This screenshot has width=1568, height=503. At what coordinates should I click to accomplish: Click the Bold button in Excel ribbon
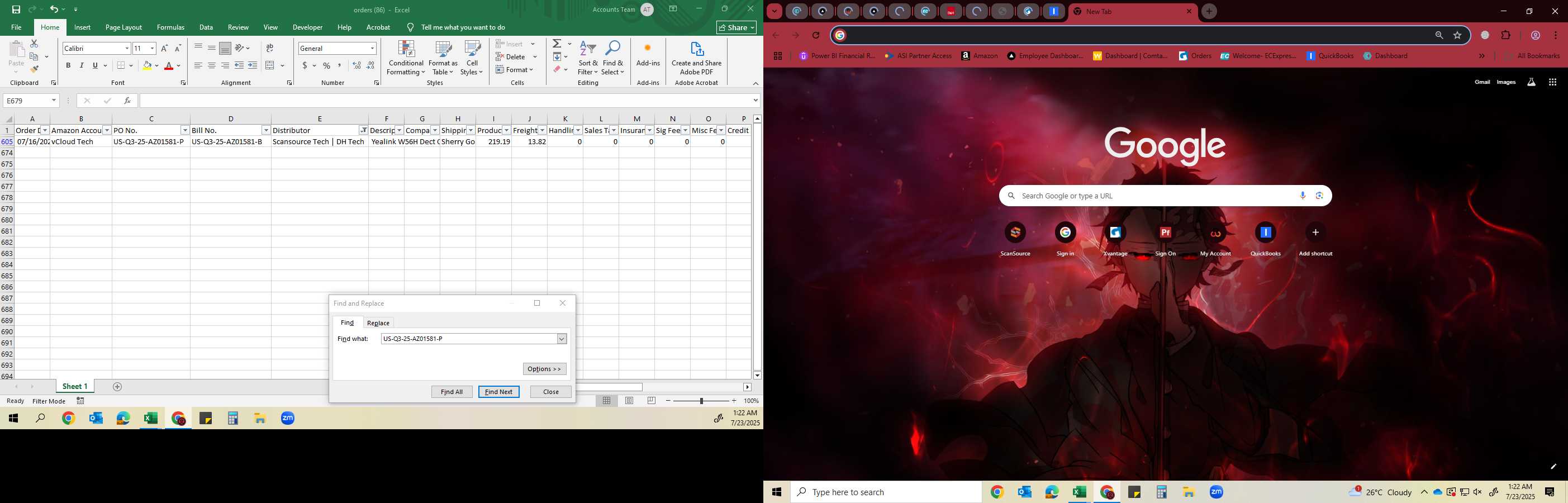point(68,66)
